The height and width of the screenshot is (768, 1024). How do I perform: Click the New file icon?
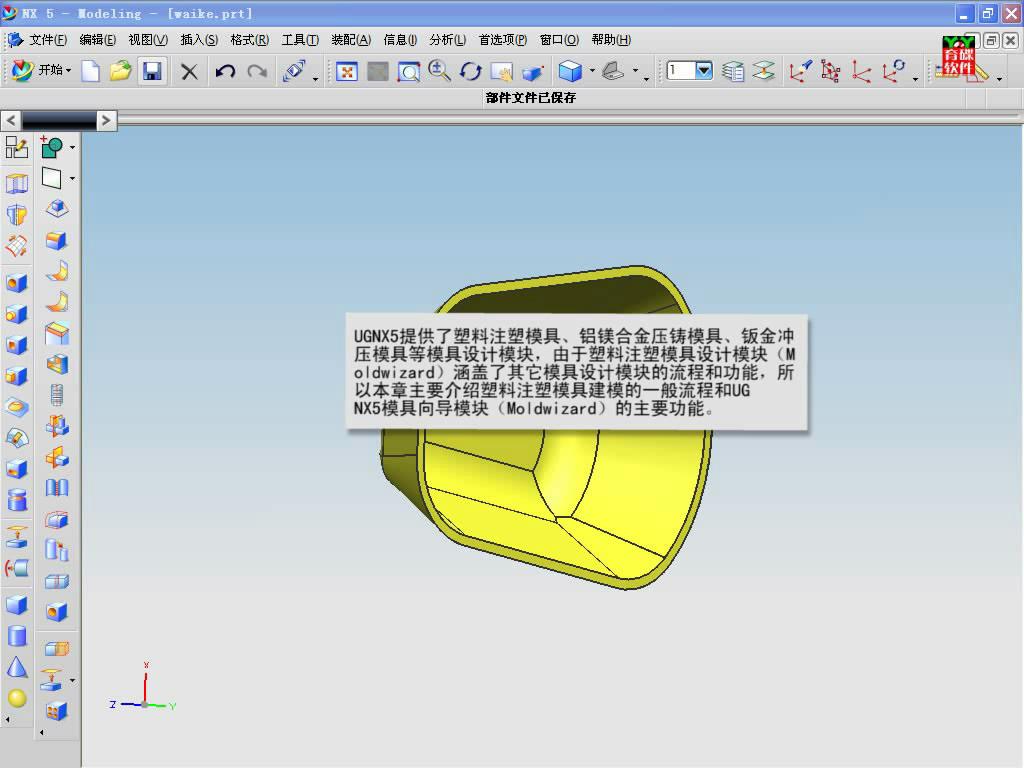point(90,71)
